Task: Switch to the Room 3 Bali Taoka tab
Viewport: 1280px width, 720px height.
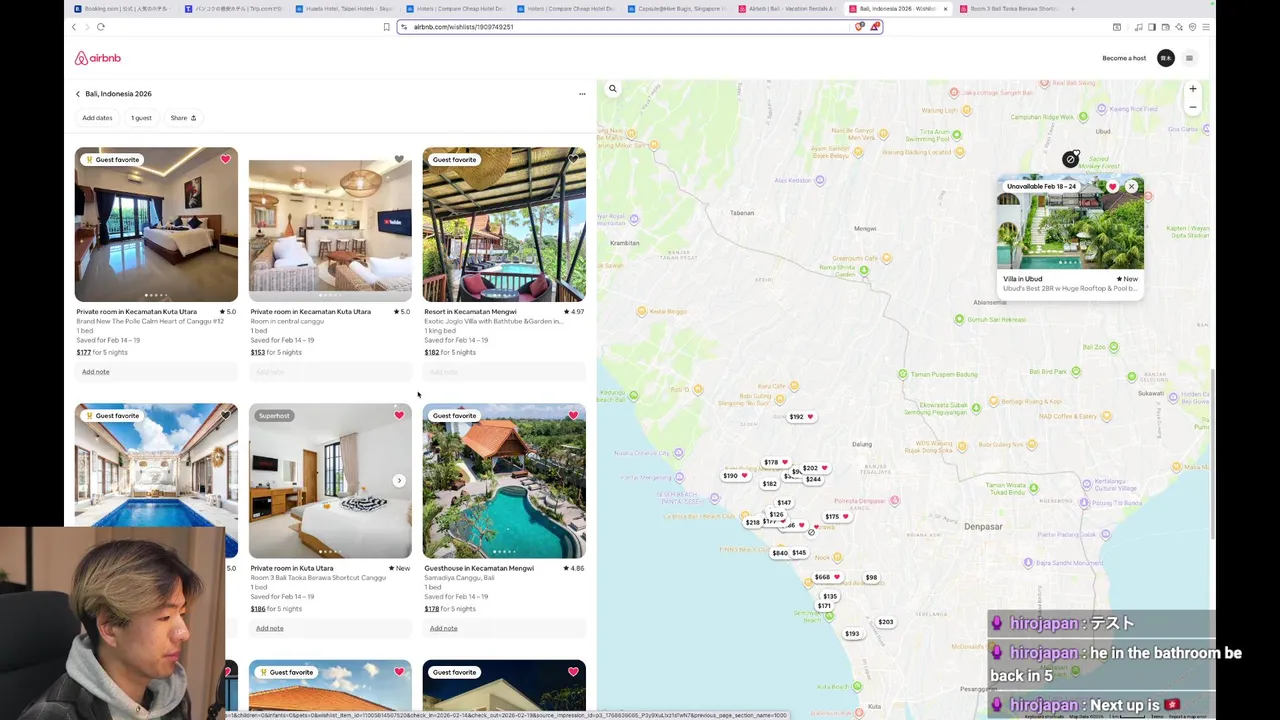Action: click(x=1010, y=9)
